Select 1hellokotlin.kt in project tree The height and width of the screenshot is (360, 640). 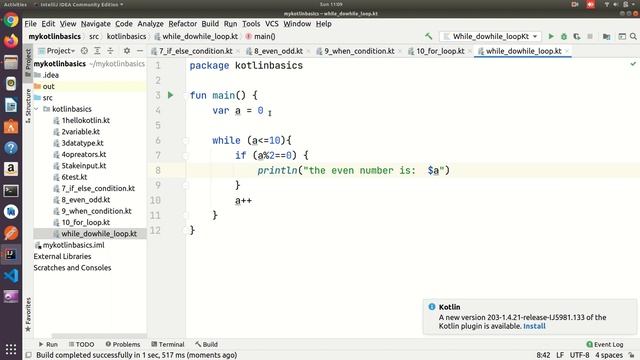coord(85,120)
